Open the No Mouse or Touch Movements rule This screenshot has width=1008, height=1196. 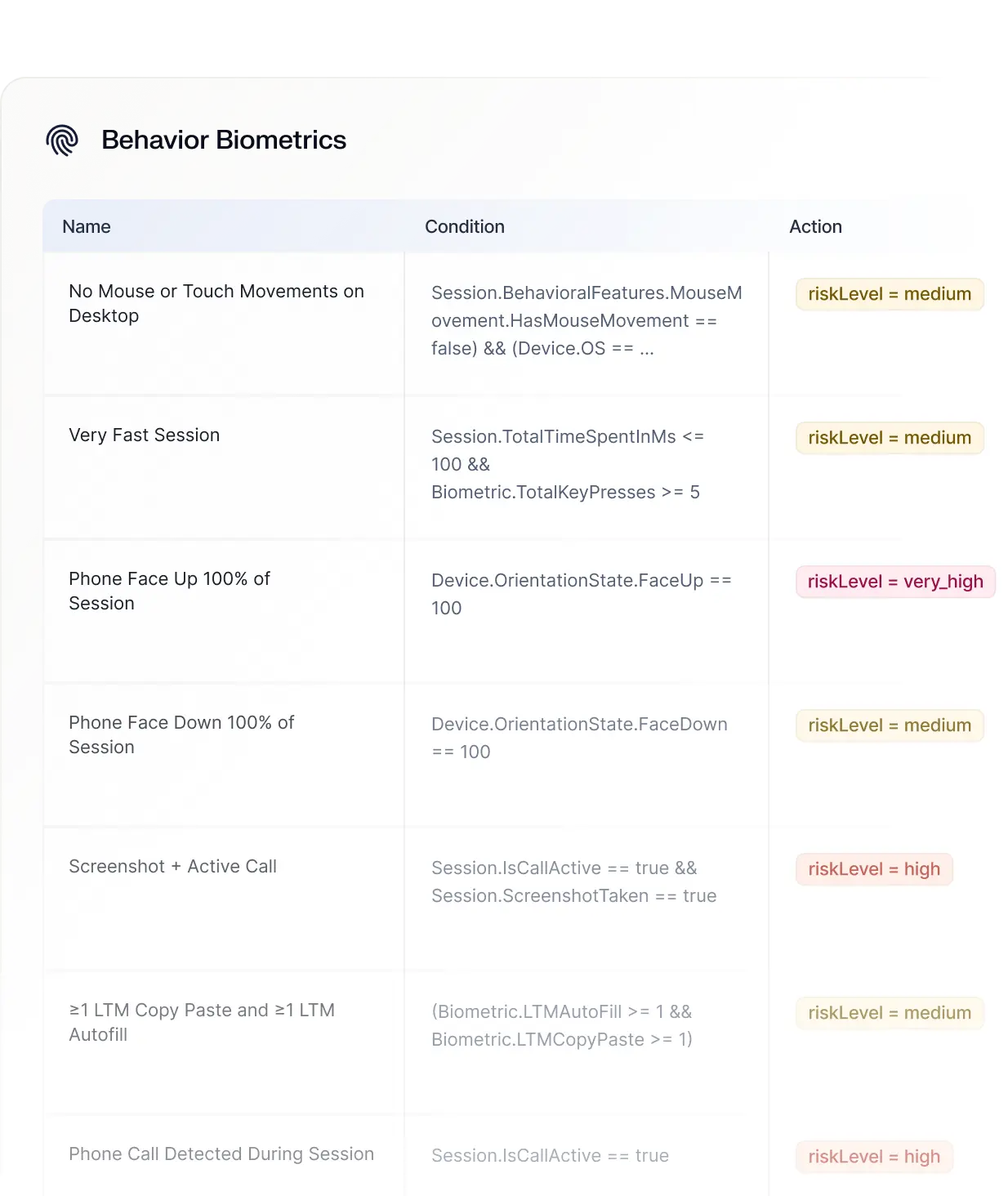[216, 303]
